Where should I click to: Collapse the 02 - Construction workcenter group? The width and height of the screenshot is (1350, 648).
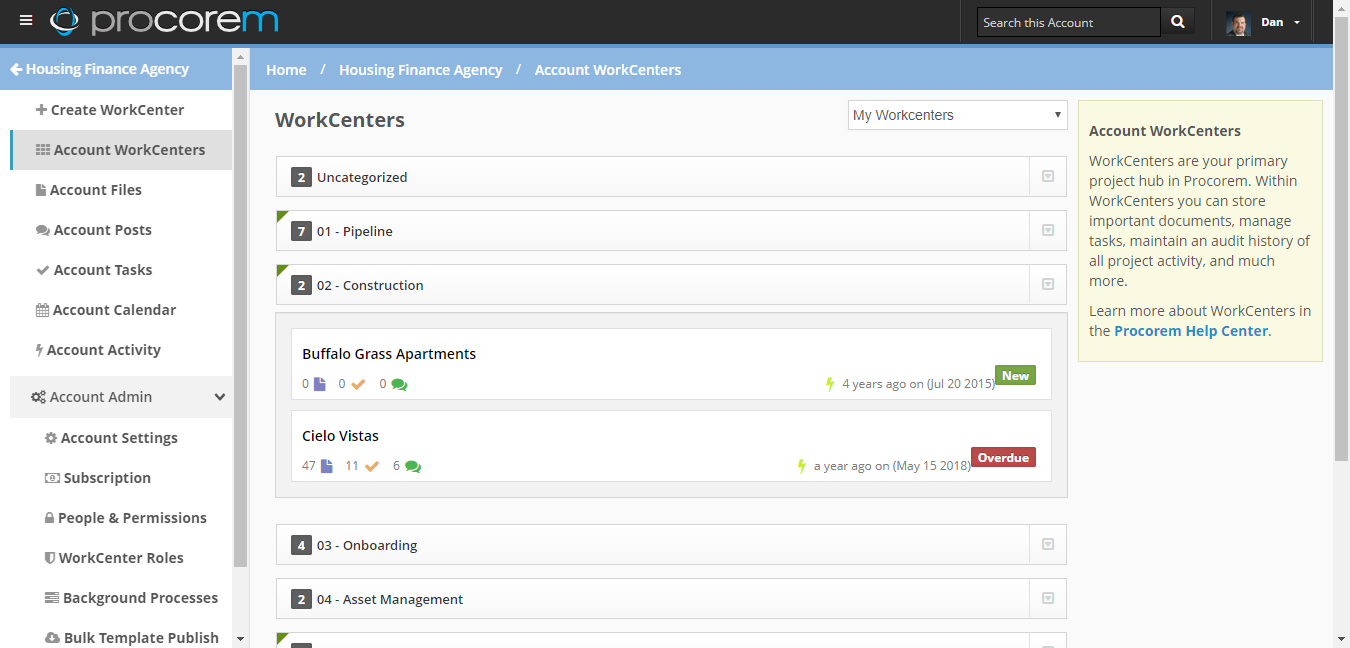(x=1047, y=284)
